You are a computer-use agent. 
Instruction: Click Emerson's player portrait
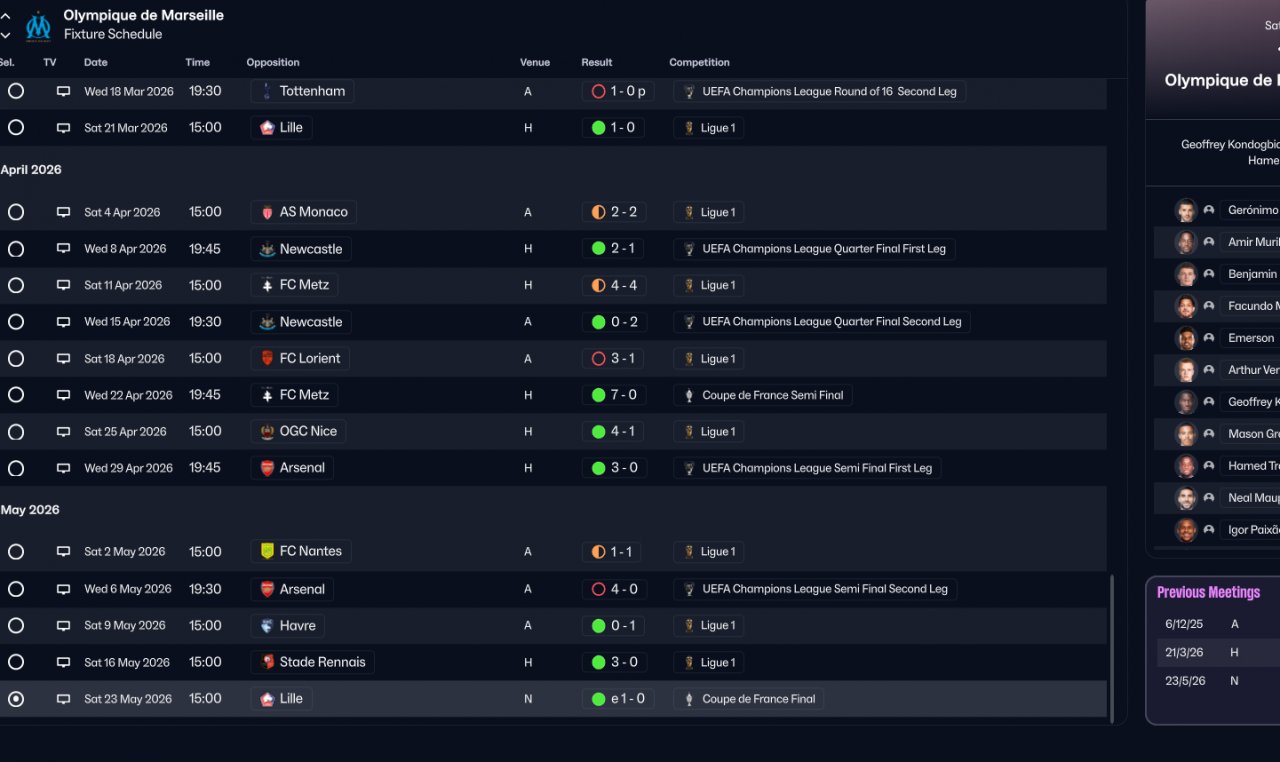(1186, 338)
